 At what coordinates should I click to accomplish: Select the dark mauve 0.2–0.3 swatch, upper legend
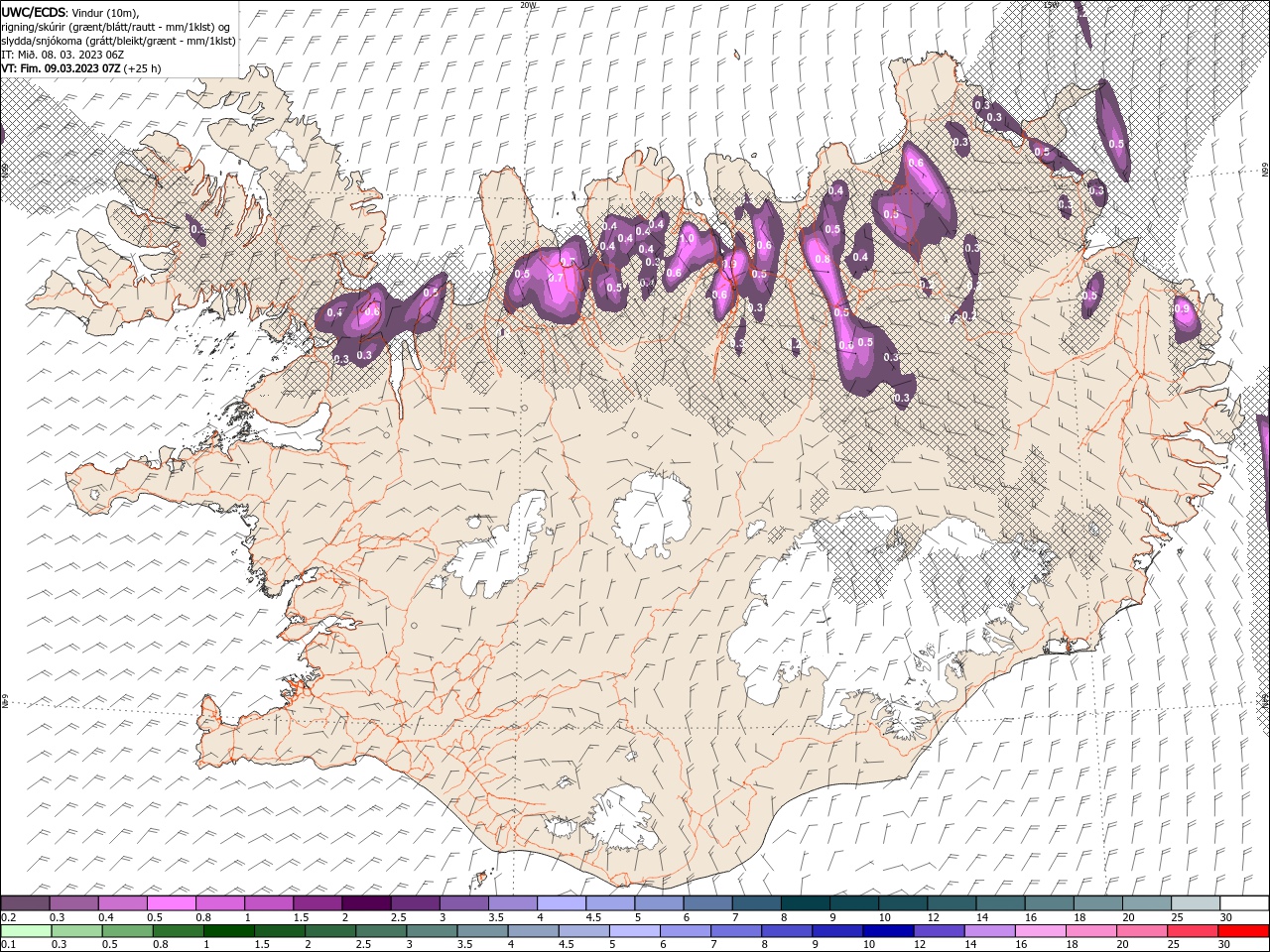tap(26, 903)
